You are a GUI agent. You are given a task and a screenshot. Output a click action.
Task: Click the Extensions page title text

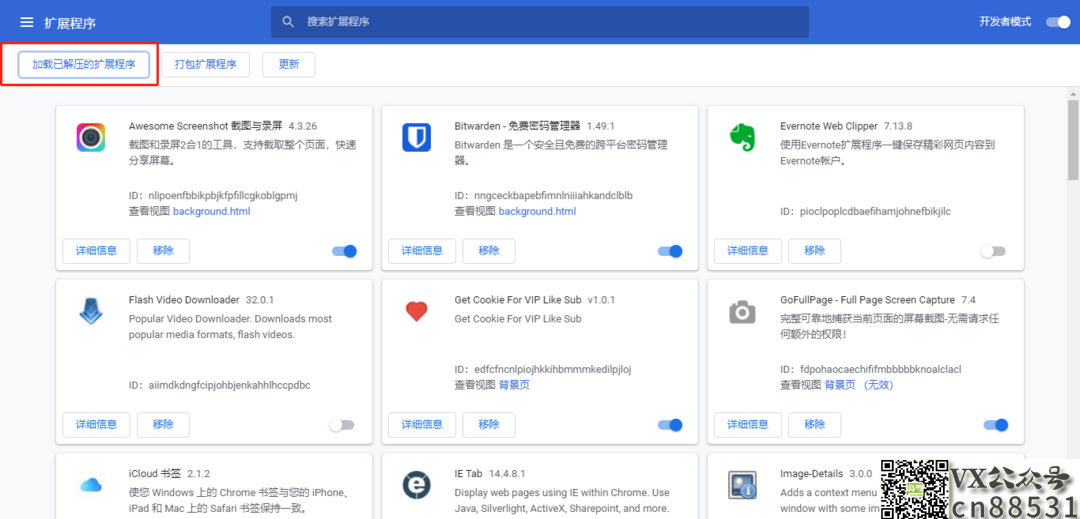coord(70,23)
